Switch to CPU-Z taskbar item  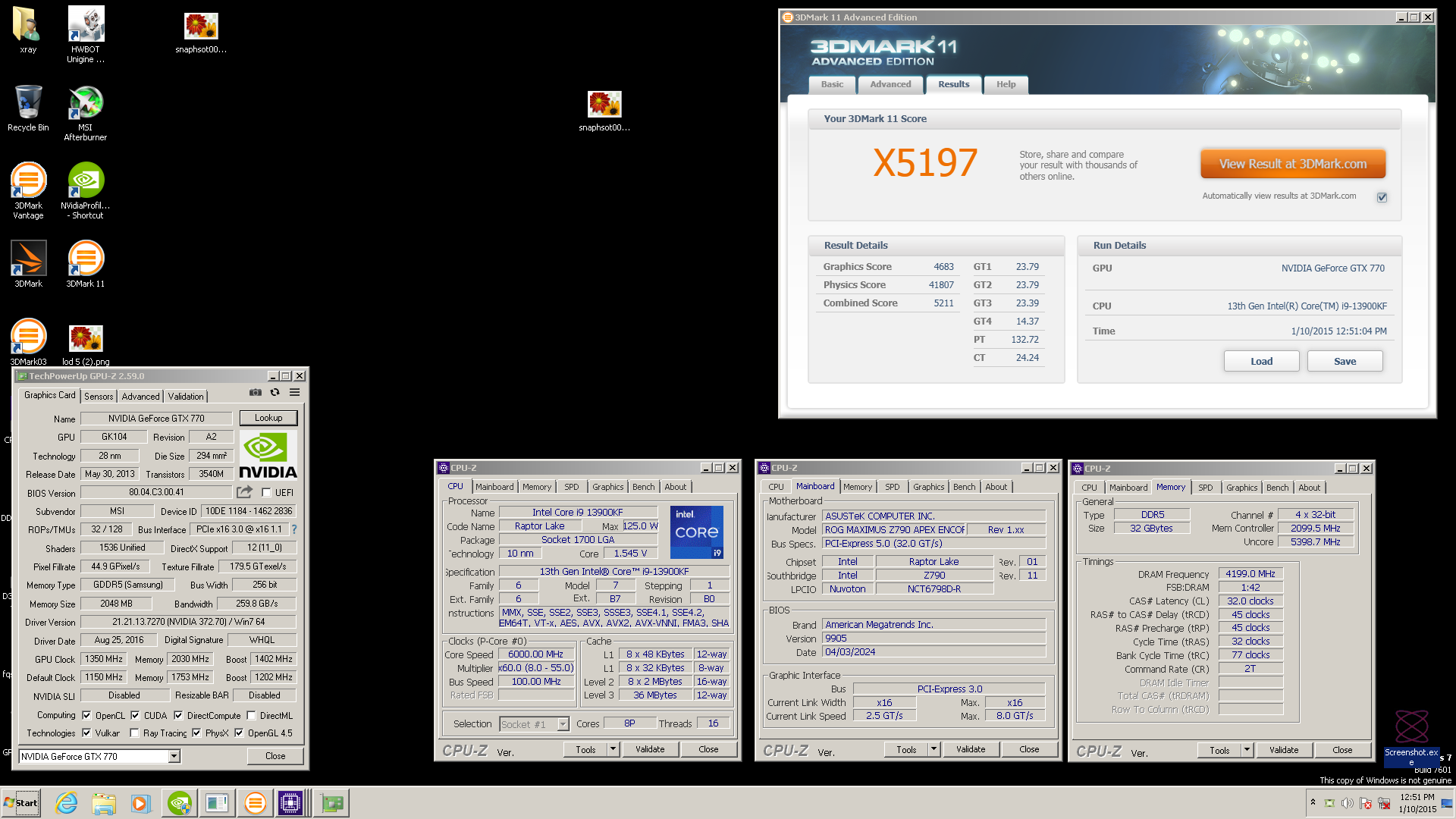coord(291,803)
